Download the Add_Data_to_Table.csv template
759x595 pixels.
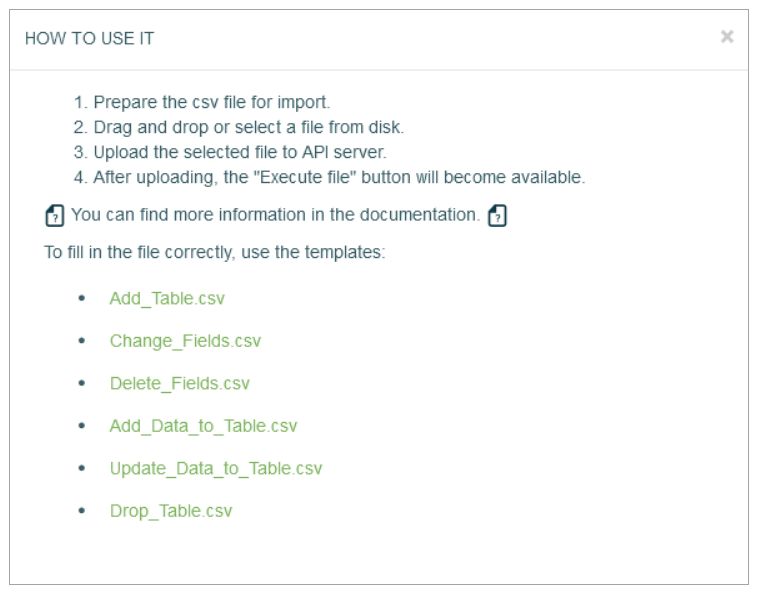(203, 427)
